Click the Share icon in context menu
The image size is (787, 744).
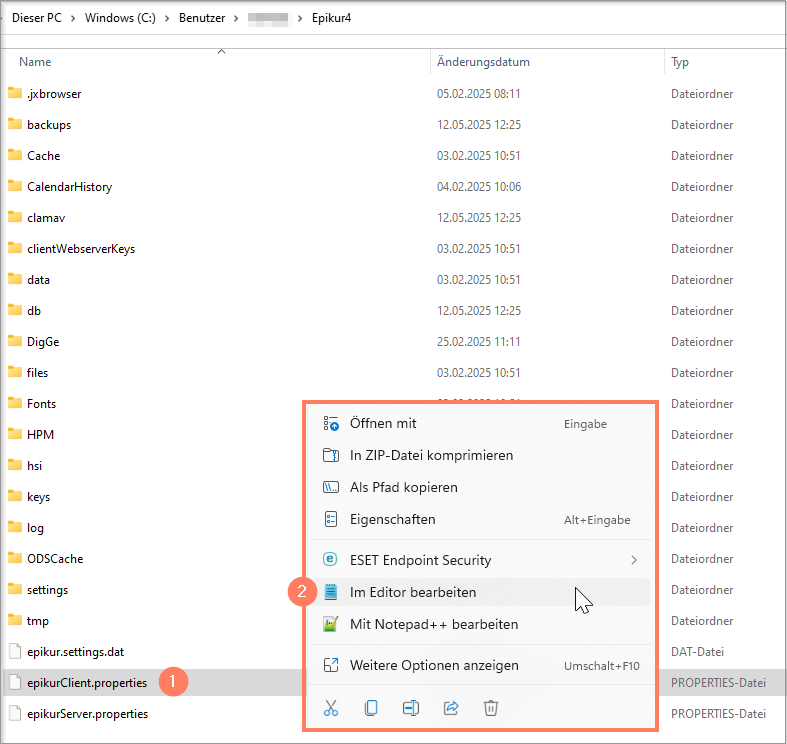pos(451,708)
